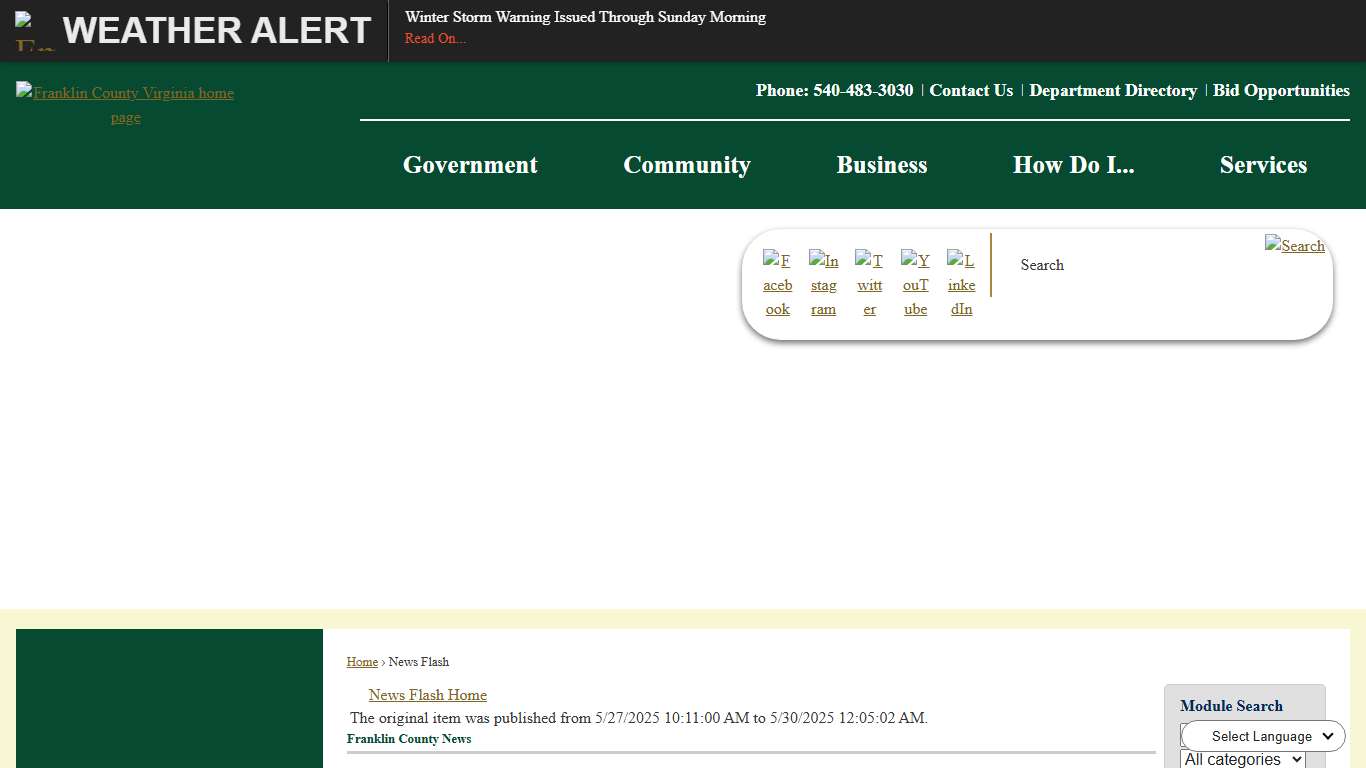Viewport: 1366px width, 768px height.
Task: Open the Select Language dropdown
Action: (x=1263, y=736)
